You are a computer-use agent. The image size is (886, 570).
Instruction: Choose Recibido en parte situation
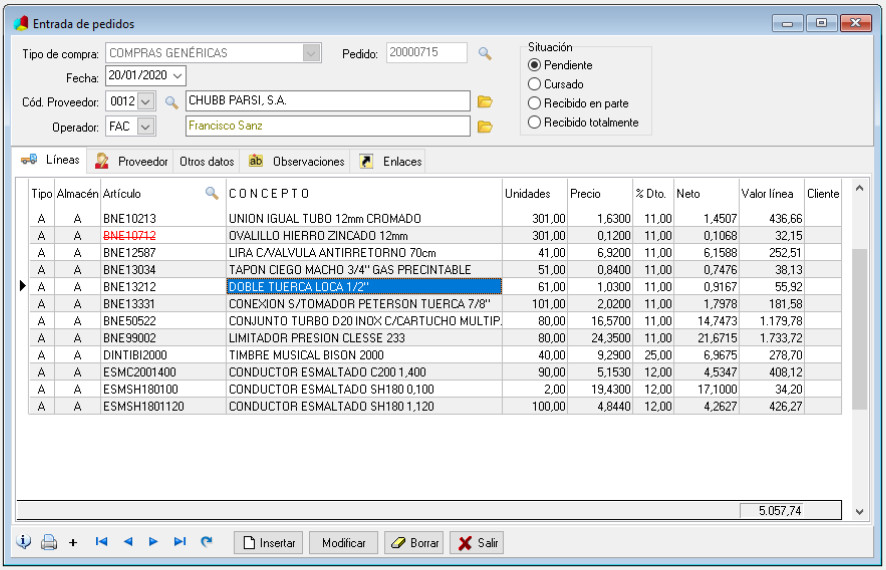tap(534, 103)
